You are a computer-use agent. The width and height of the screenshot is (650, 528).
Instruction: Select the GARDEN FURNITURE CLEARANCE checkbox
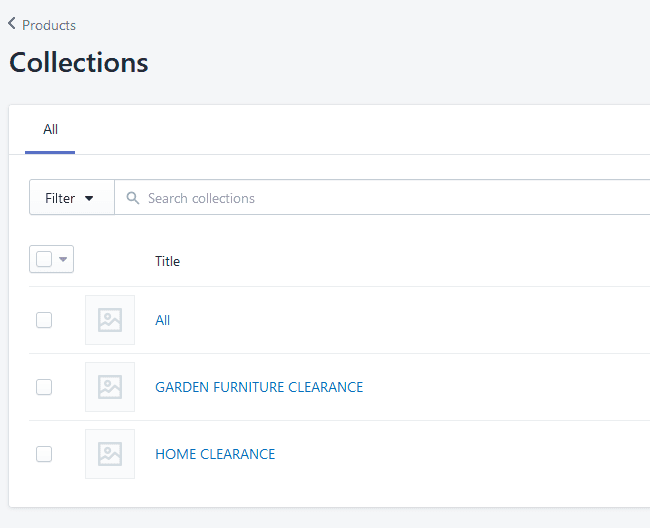point(44,387)
